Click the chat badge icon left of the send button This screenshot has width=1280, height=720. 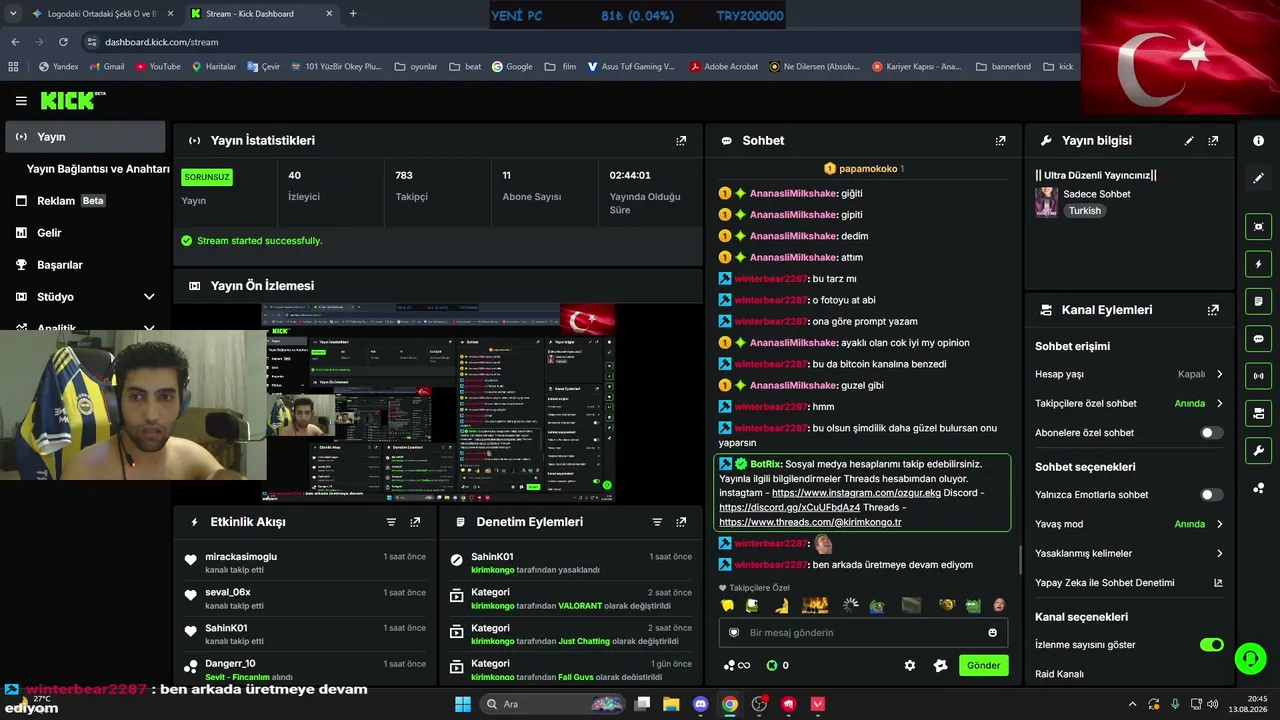pyautogui.click(x=940, y=665)
